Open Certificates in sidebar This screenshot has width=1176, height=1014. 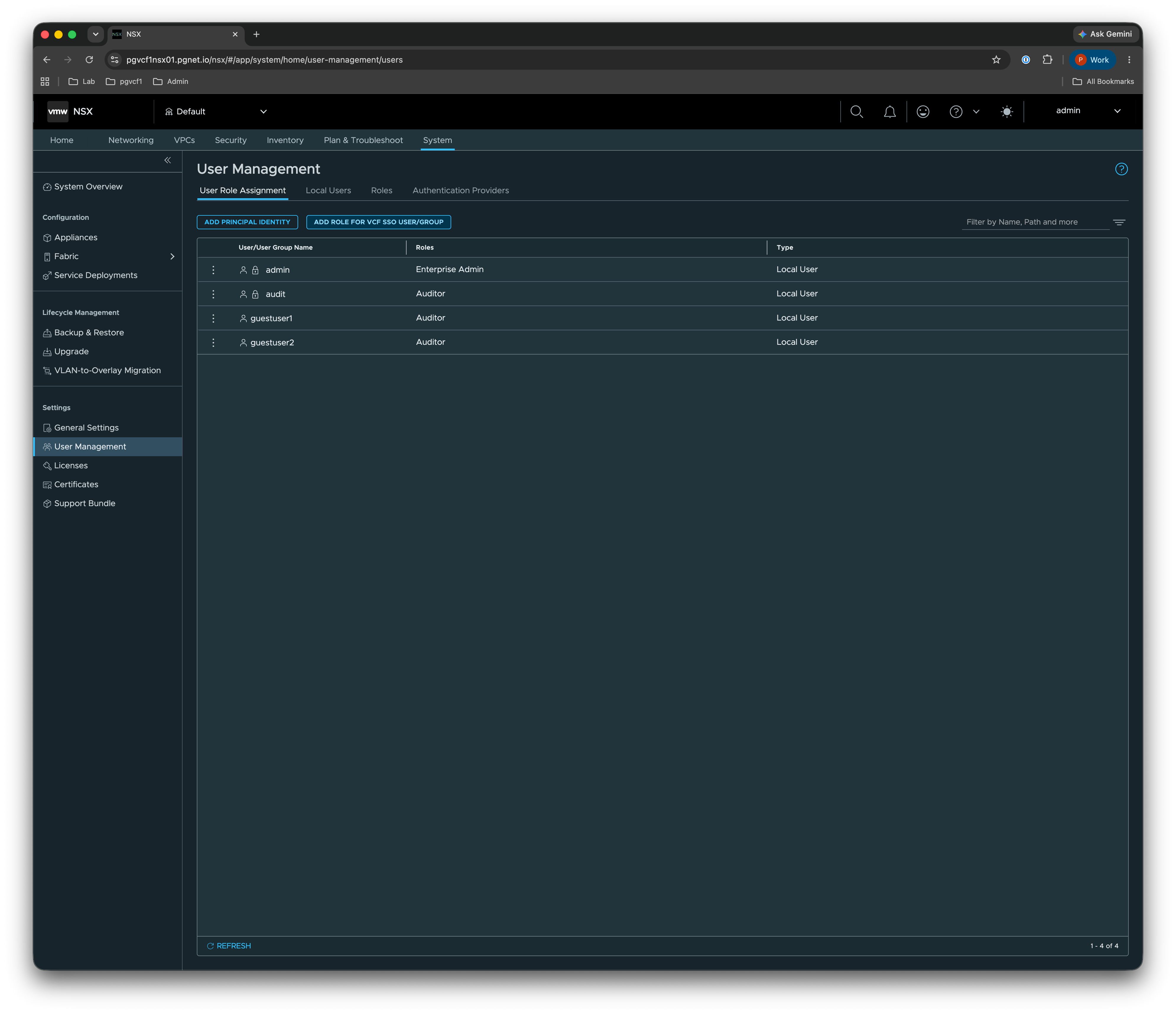pos(71,485)
